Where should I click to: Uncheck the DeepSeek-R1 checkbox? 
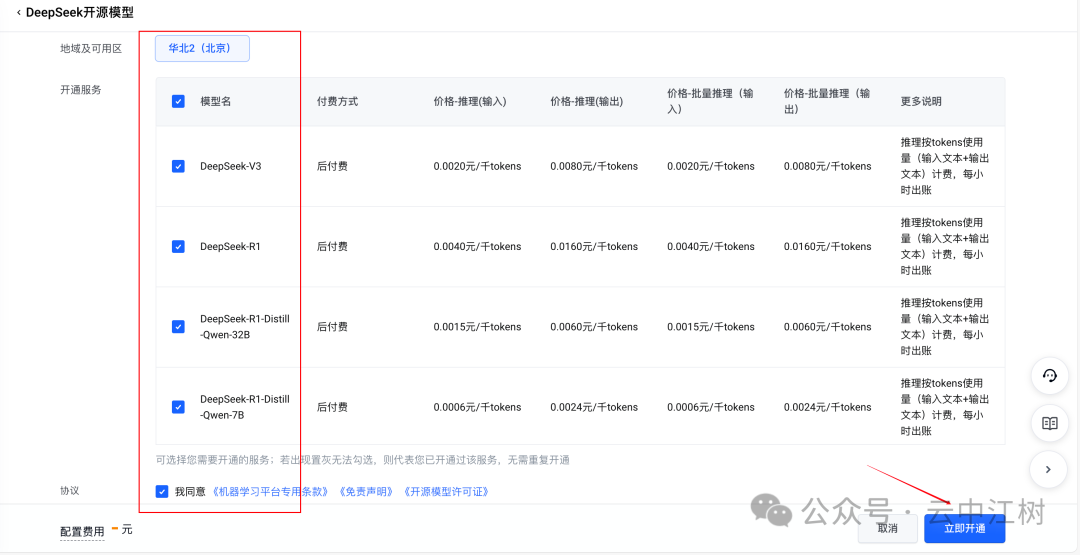click(178, 247)
